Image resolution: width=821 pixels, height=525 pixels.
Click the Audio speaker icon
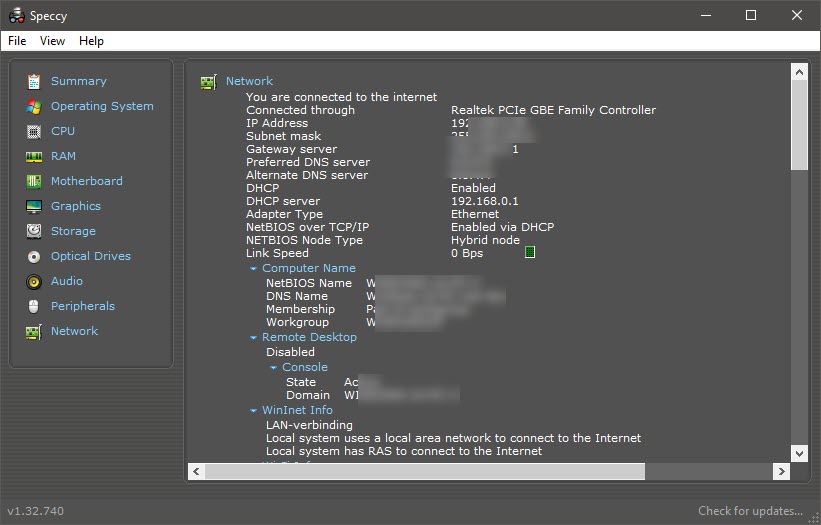[34, 282]
